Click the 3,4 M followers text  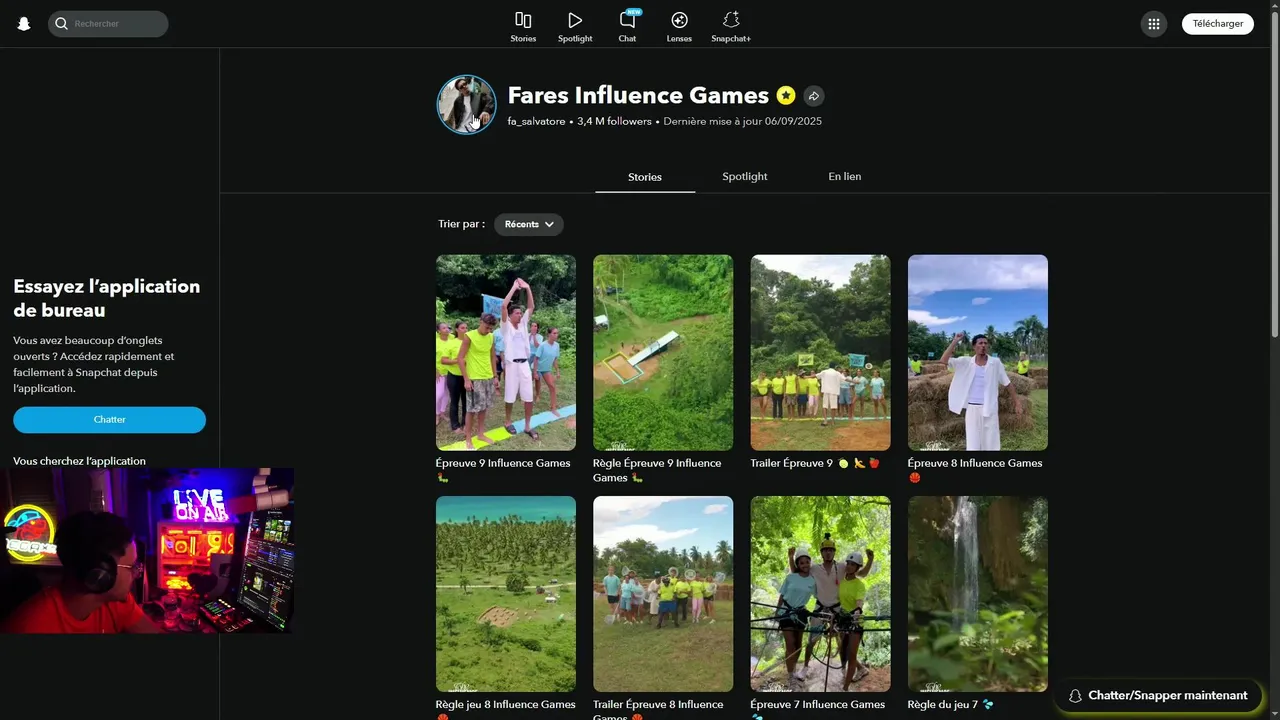point(614,121)
